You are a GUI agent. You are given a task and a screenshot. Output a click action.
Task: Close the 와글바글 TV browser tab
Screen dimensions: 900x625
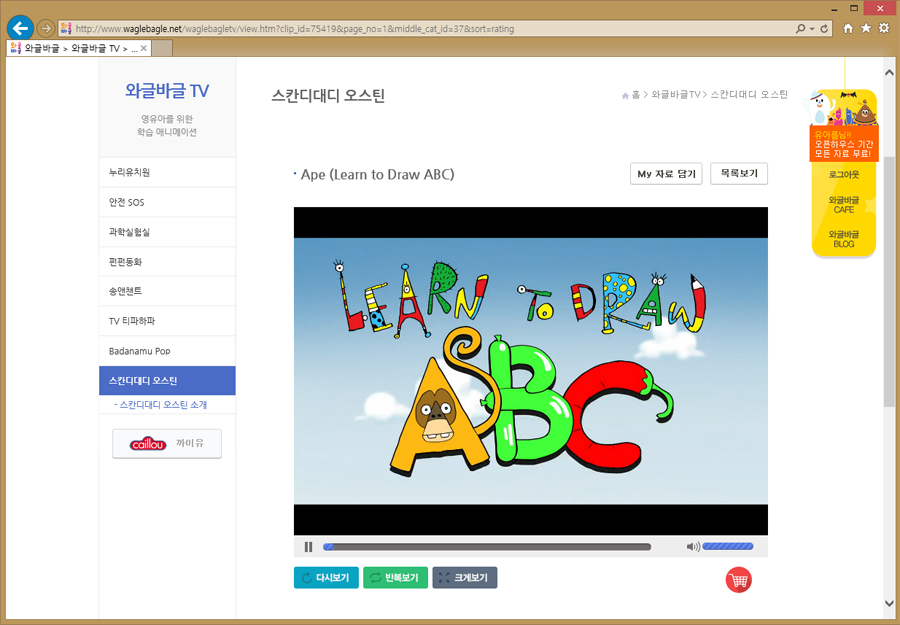(x=143, y=48)
